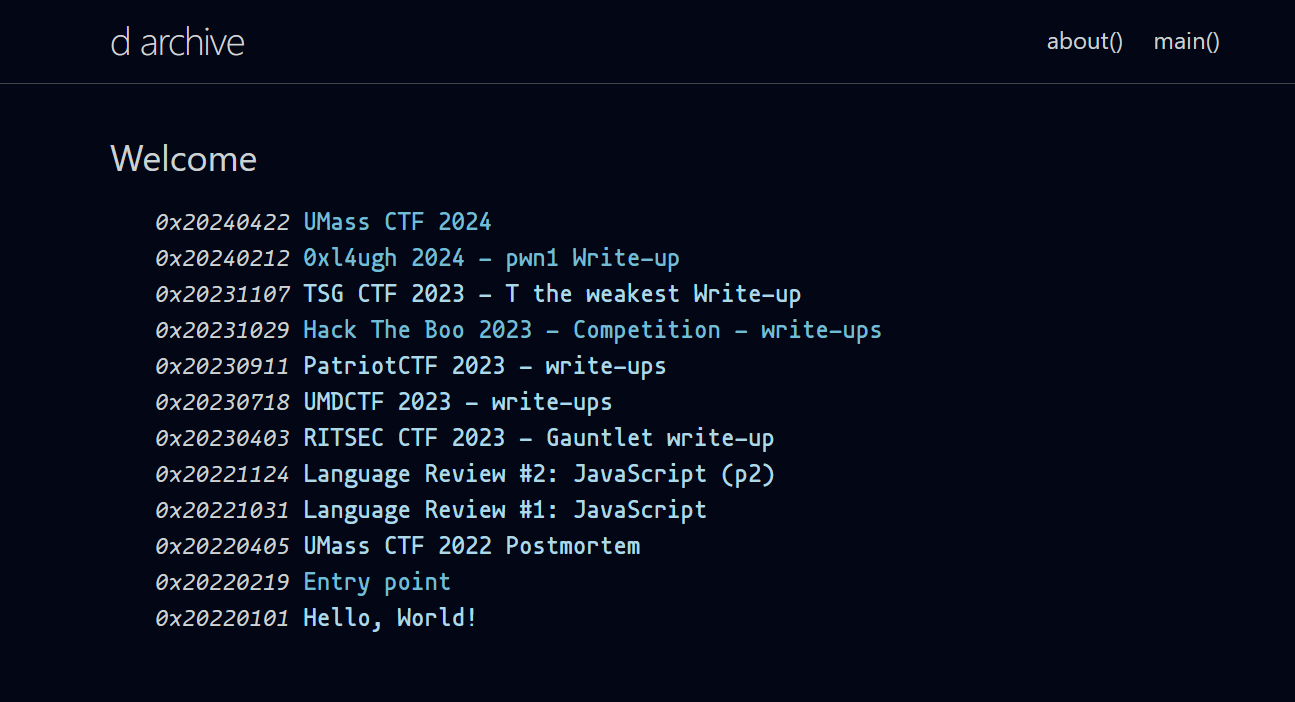Viewport: 1295px width, 702px height.
Task: View the PatriotCTF 2023 write-ups post
Action: 484,366
